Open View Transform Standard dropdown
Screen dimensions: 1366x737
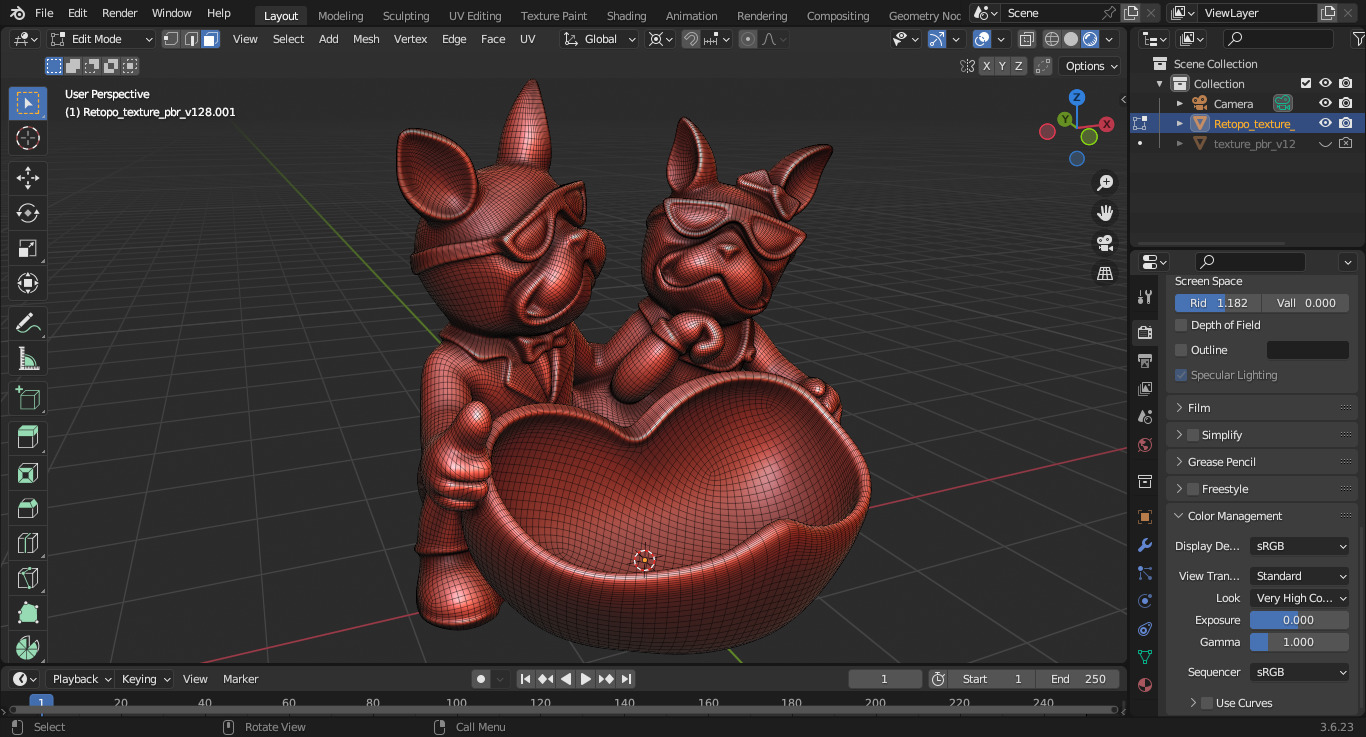pyautogui.click(x=1300, y=576)
